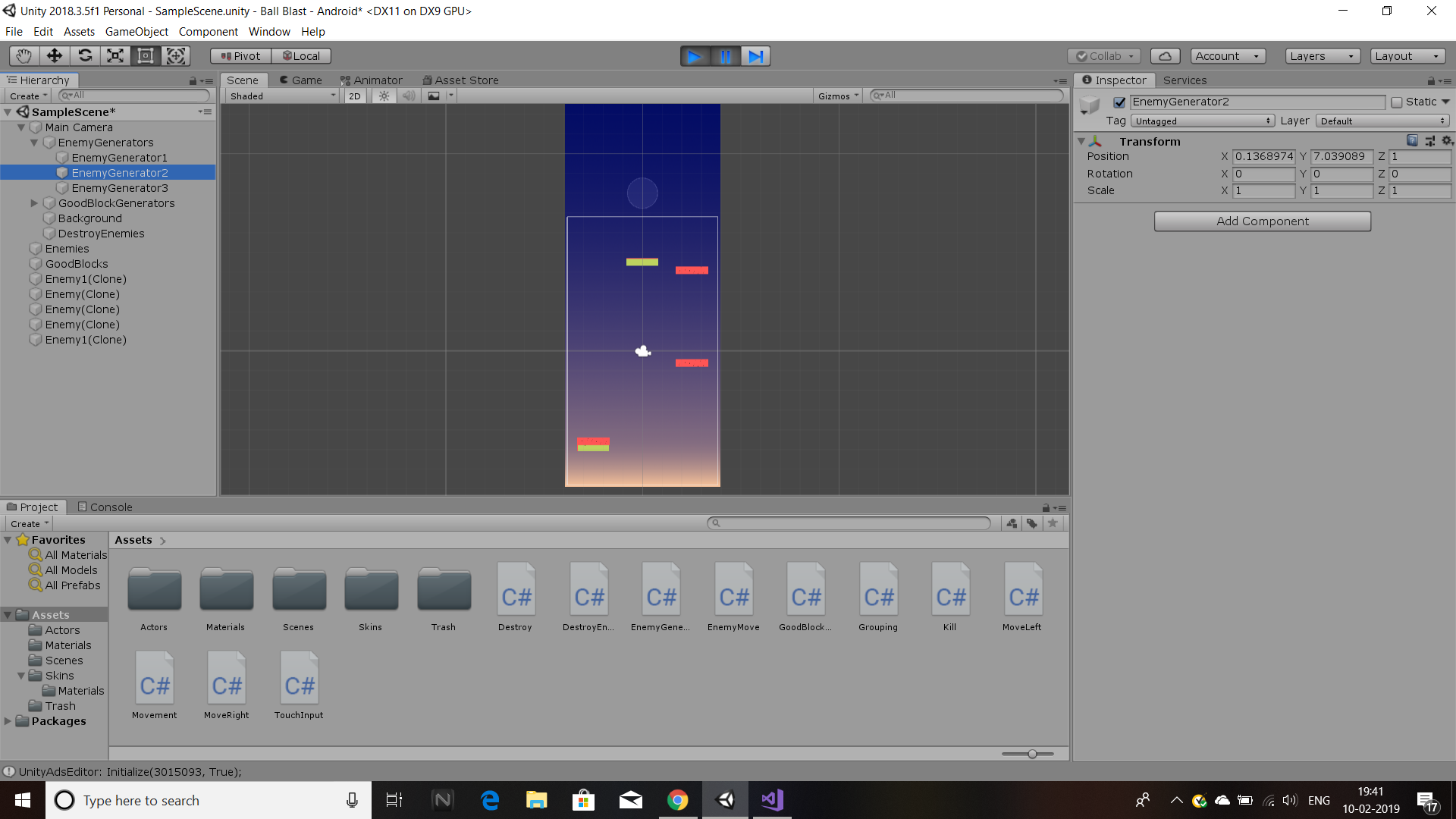The image size is (1456, 819).
Task: Select the Rect Transform tool
Action: point(146,56)
